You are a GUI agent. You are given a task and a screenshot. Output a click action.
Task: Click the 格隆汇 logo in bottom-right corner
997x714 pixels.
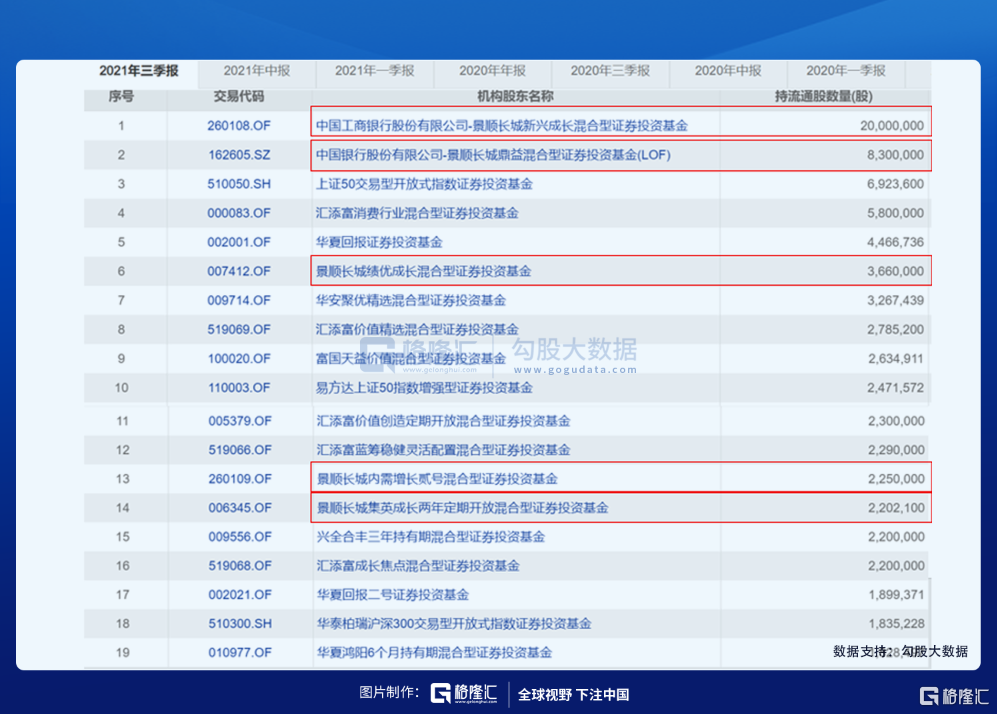[954, 696]
